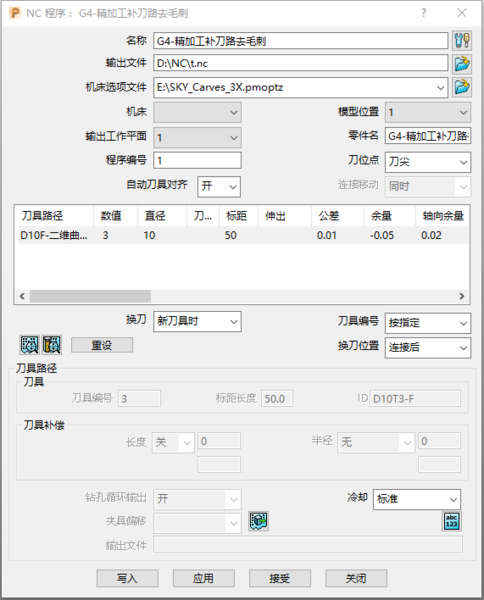Open the 冷却 dropdown showing 标准
484x600 pixels.
[417, 499]
